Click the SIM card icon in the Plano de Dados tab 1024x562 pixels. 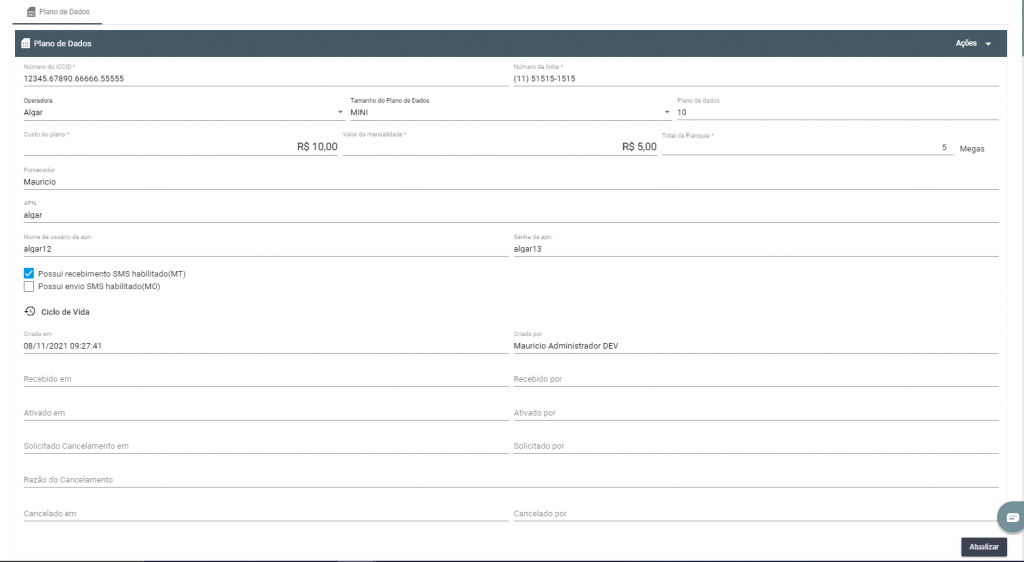point(31,12)
